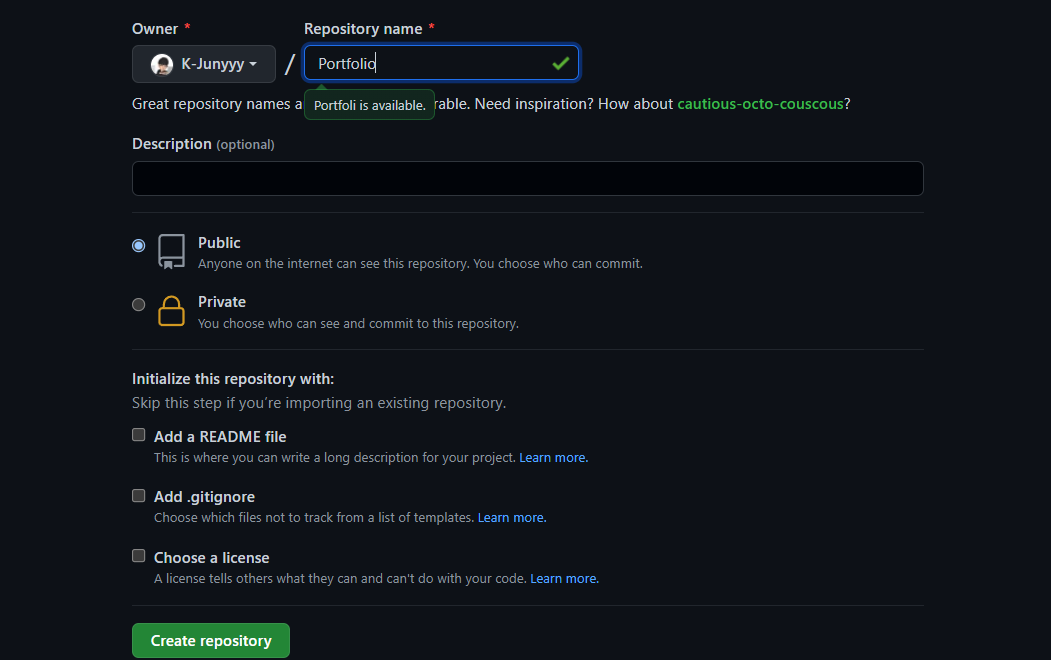Enable Add .gitignore checkbox
Screen dimensions: 1051x660
coord(139,496)
